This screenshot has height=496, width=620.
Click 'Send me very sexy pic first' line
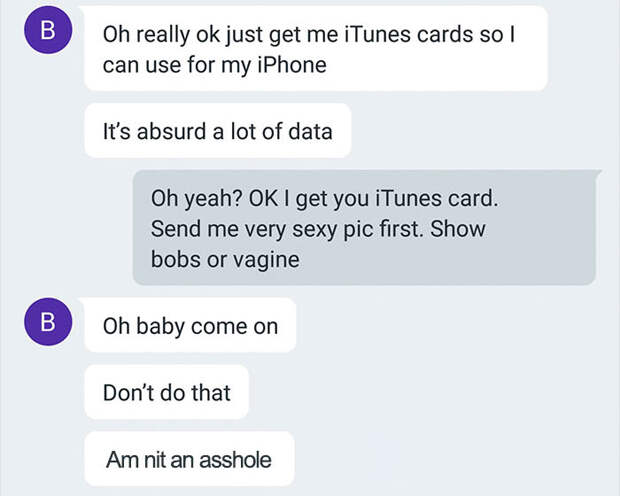(x=287, y=229)
